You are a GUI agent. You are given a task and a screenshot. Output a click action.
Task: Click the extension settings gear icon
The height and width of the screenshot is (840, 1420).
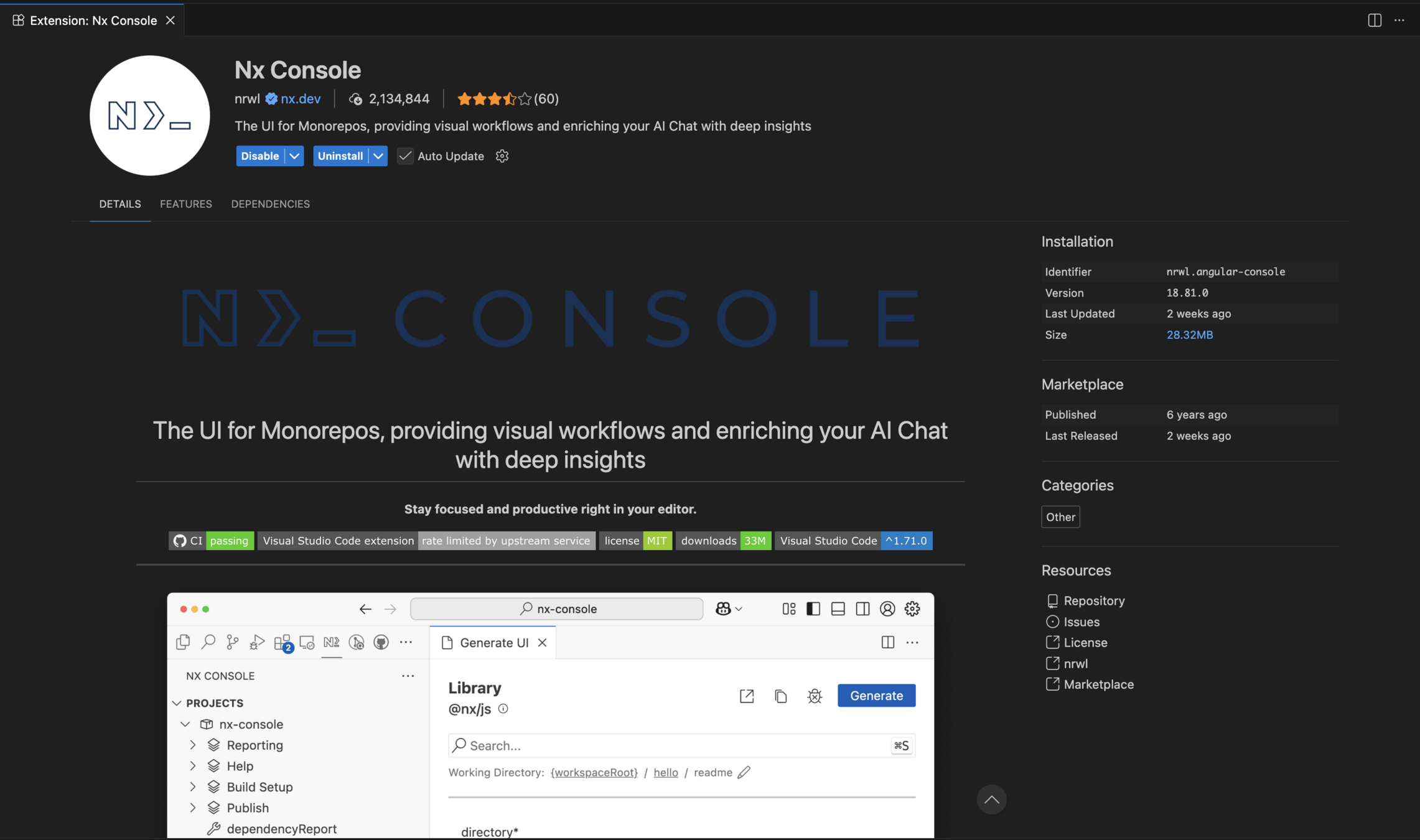click(502, 156)
